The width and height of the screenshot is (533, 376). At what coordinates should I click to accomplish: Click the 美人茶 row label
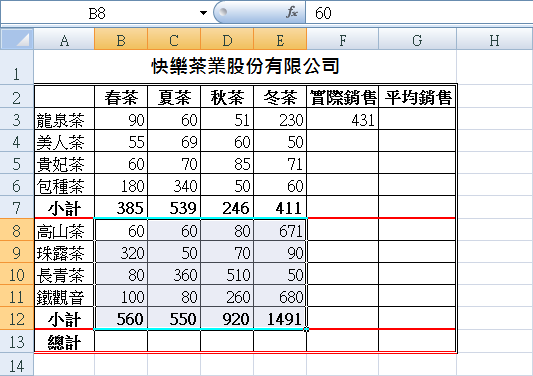pyautogui.click(x=64, y=141)
